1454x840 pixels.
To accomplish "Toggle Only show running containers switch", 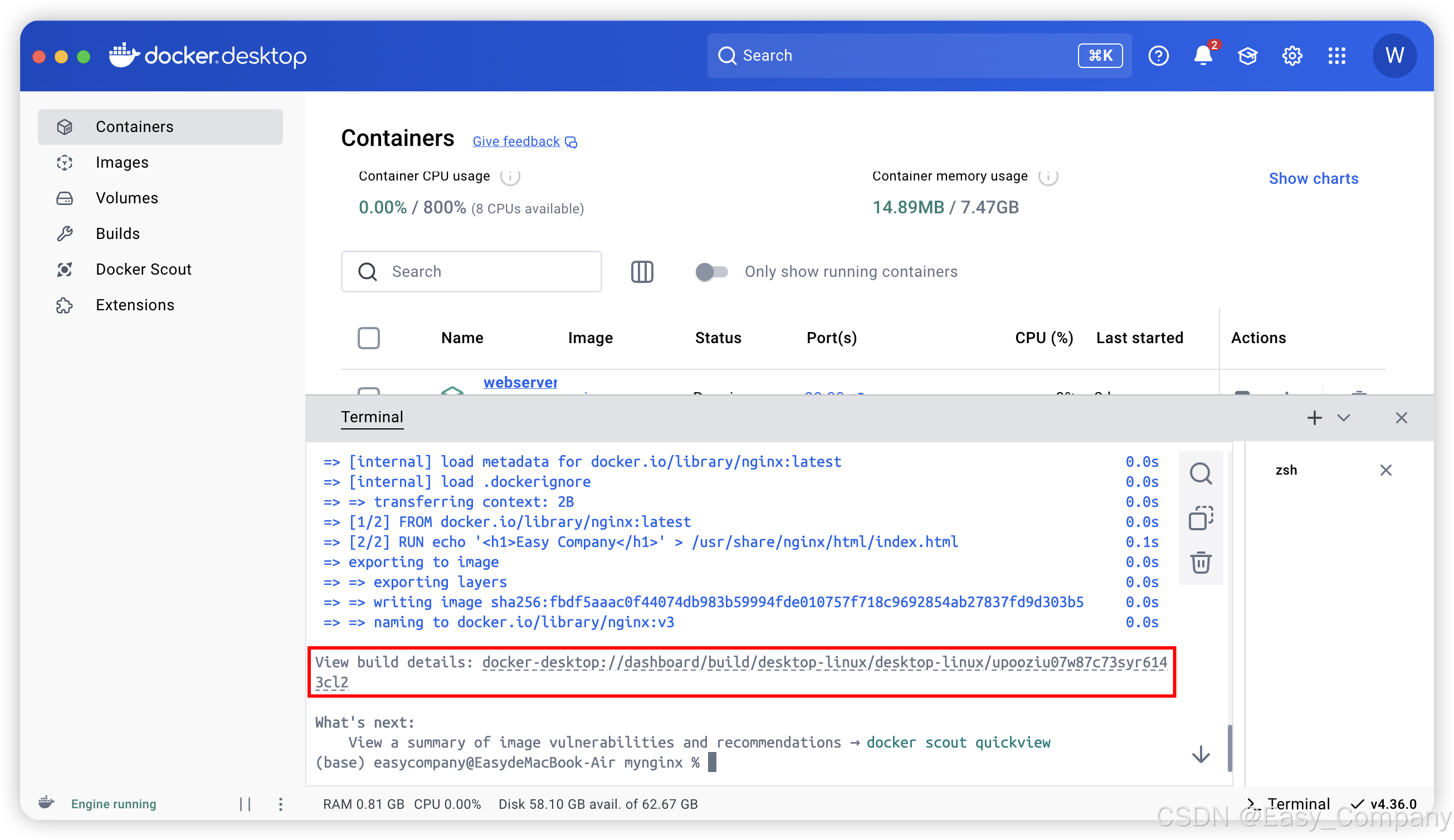I will (x=711, y=272).
